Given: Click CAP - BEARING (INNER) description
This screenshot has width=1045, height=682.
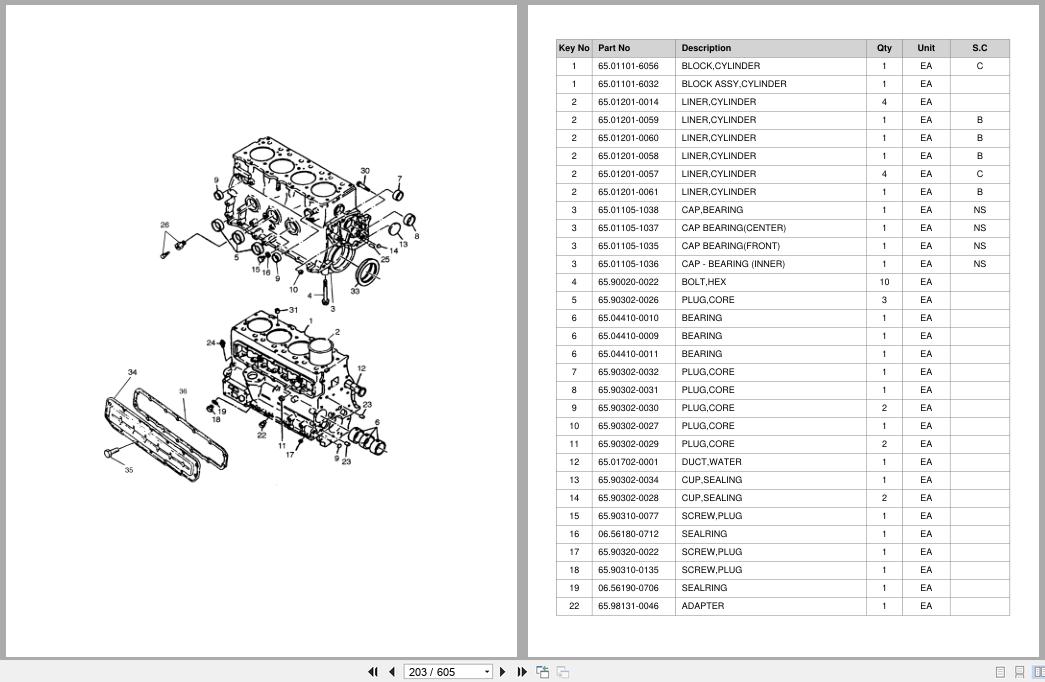Looking at the screenshot, I should 733,264.
